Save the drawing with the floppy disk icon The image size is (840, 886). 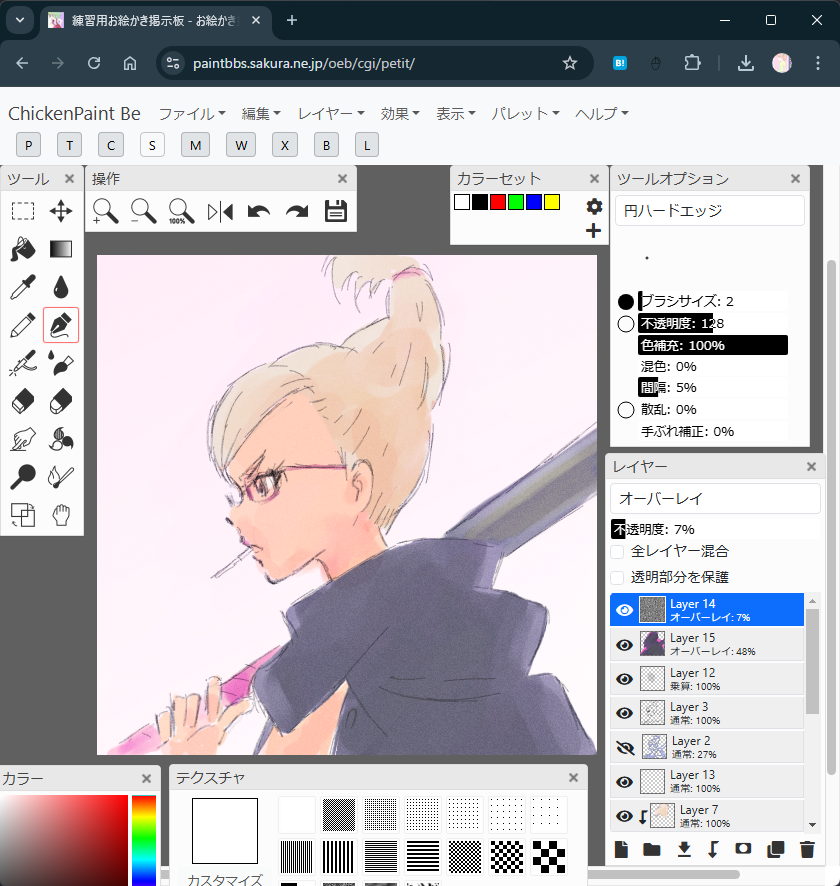[336, 211]
